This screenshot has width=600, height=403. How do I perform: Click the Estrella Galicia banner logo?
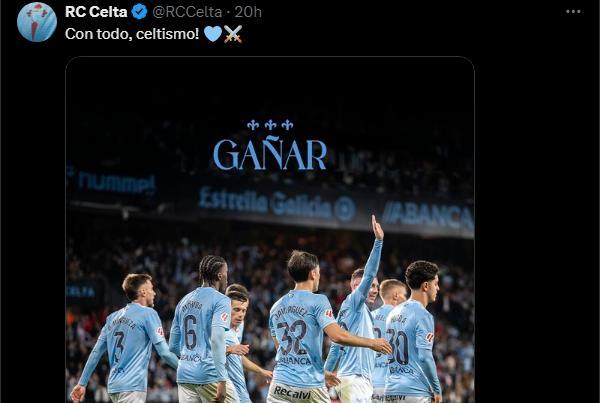tap(277, 204)
